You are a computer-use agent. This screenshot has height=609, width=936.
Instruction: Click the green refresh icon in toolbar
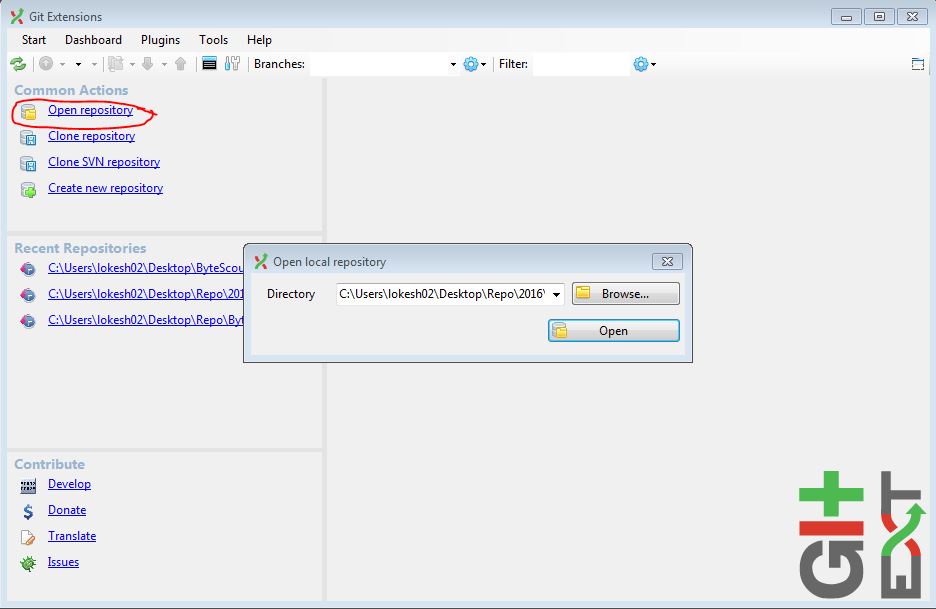coord(18,64)
